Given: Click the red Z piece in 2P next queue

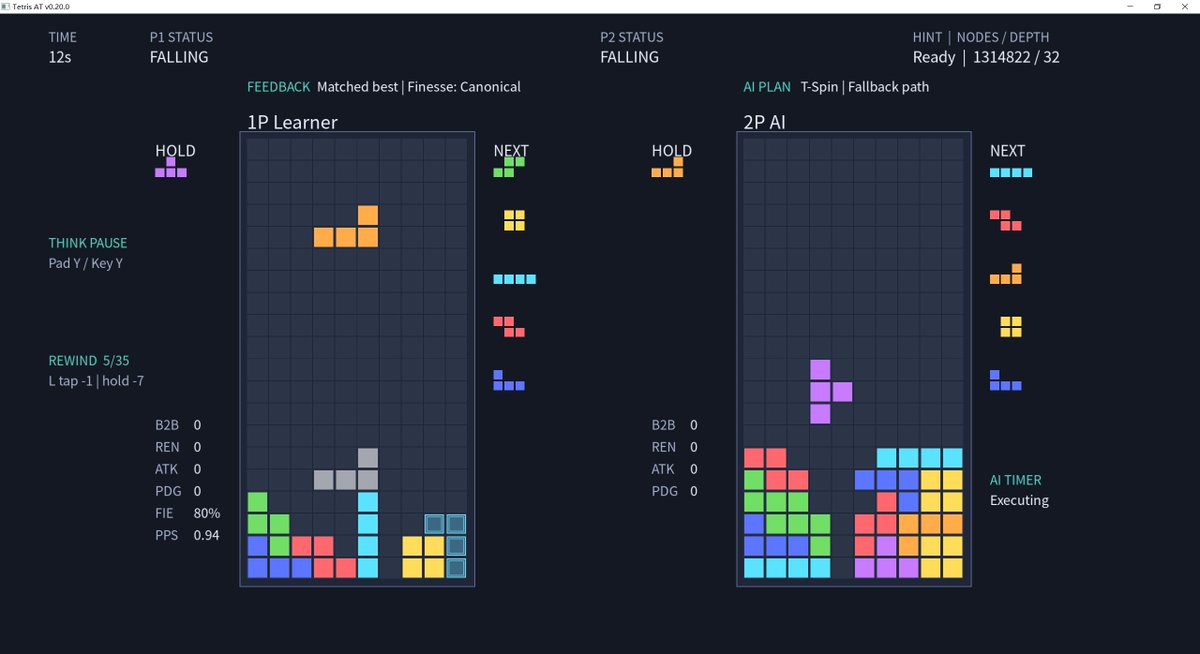Looking at the screenshot, I should click(1006, 220).
